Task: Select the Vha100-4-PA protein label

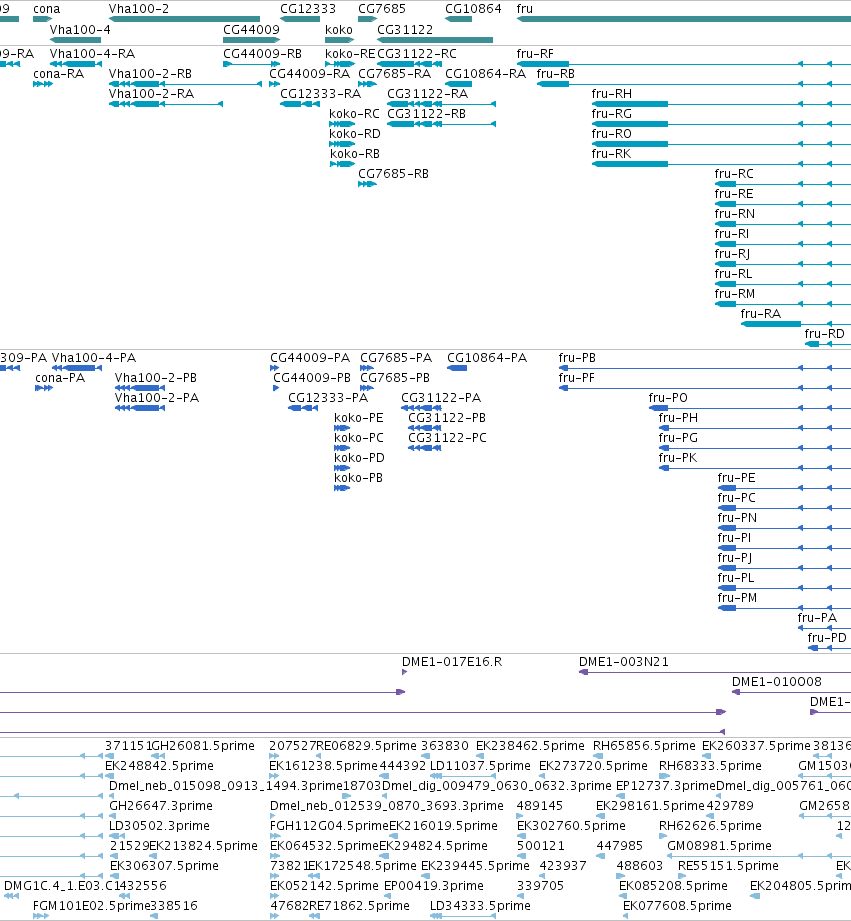Action: tap(93, 357)
